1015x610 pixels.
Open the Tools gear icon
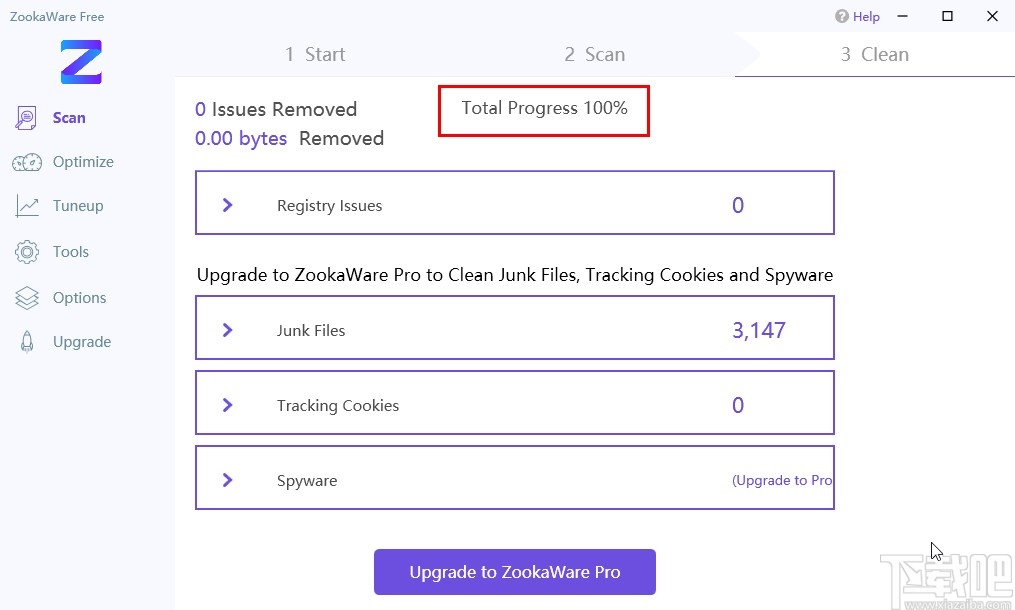click(27, 252)
